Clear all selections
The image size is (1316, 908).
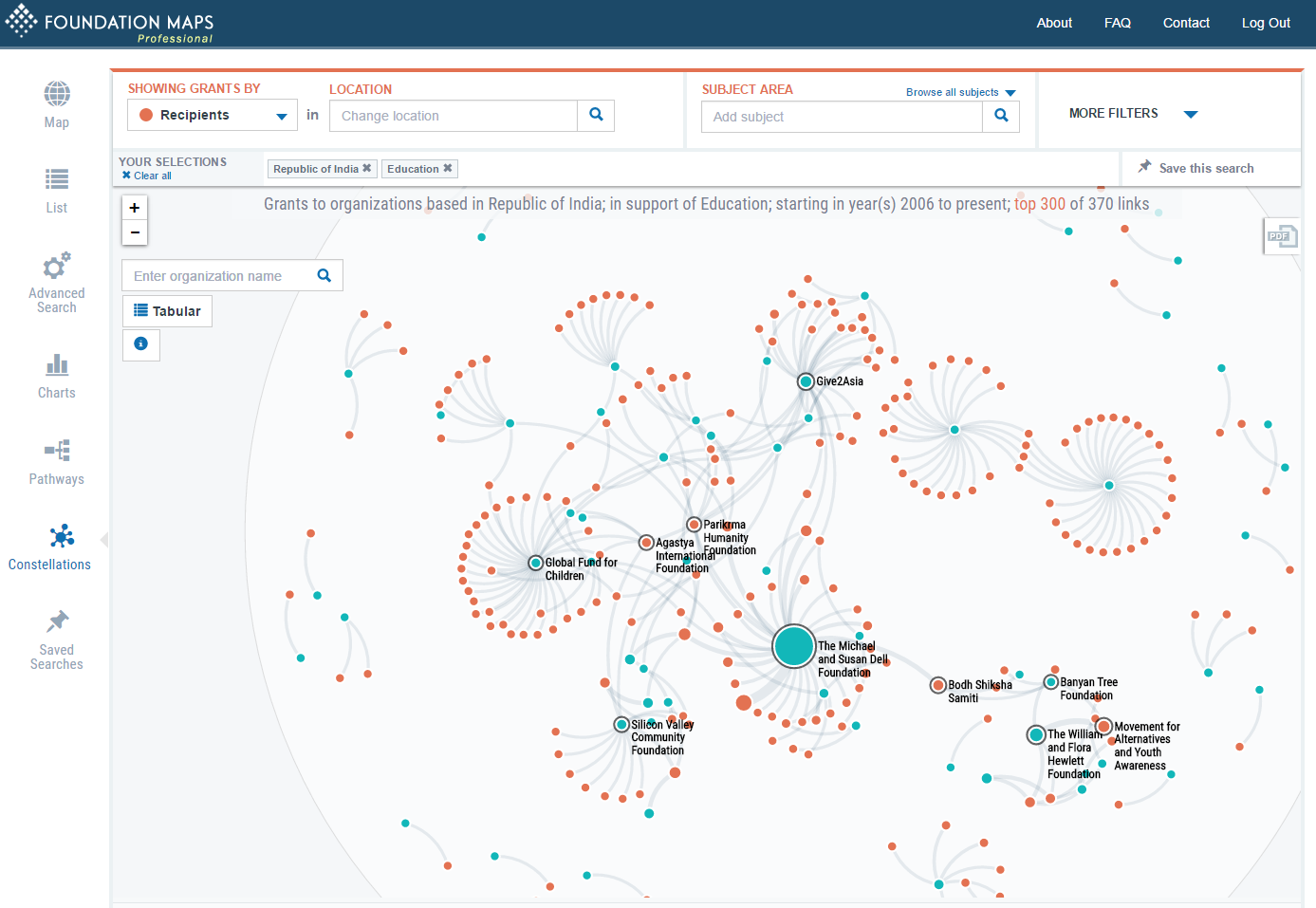coord(147,176)
